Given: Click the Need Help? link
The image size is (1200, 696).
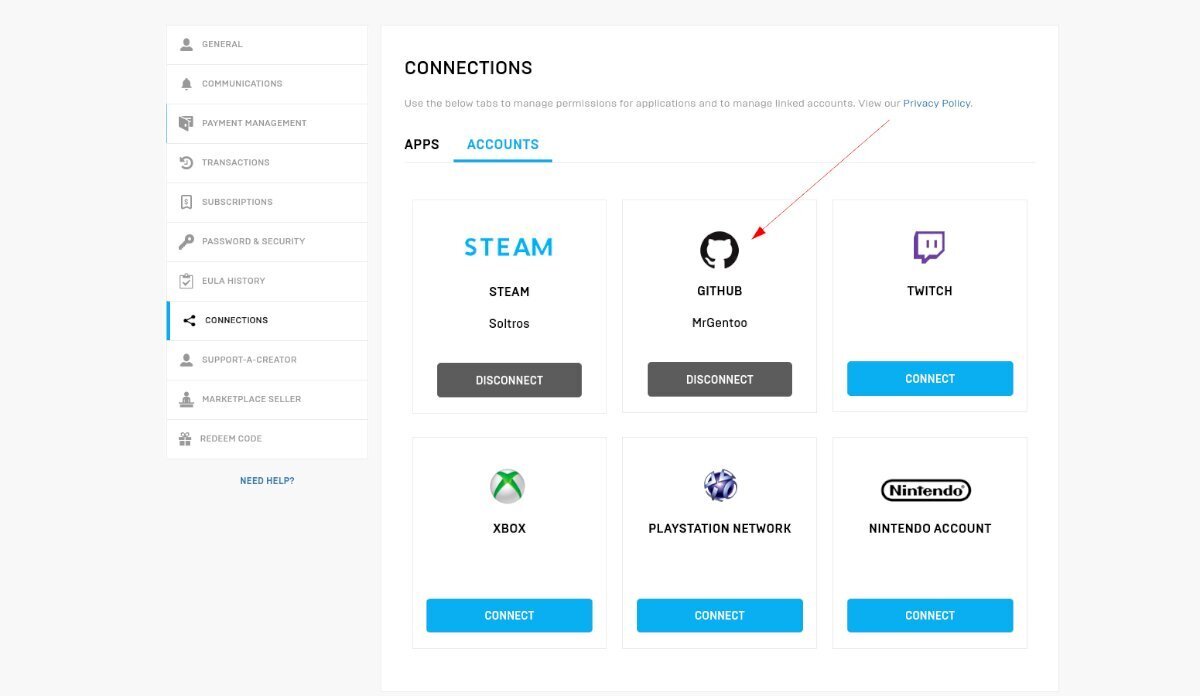Looking at the screenshot, I should coord(267,481).
